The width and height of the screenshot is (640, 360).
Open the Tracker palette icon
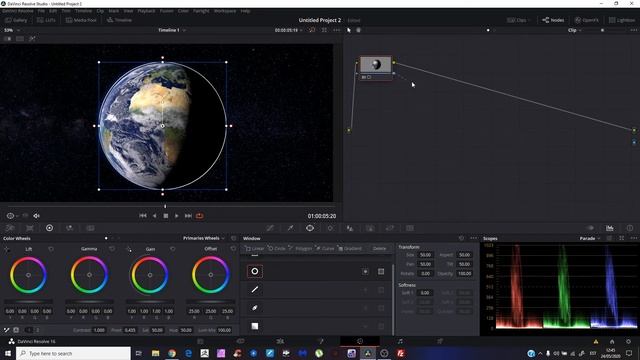[x=330, y=228]
